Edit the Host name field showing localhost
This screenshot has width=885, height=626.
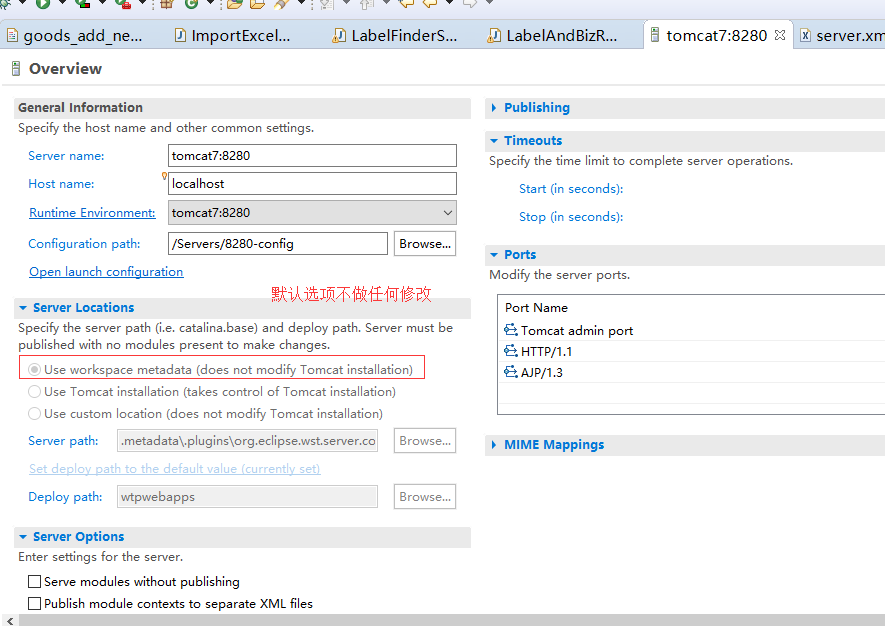(x=311, y=184)
